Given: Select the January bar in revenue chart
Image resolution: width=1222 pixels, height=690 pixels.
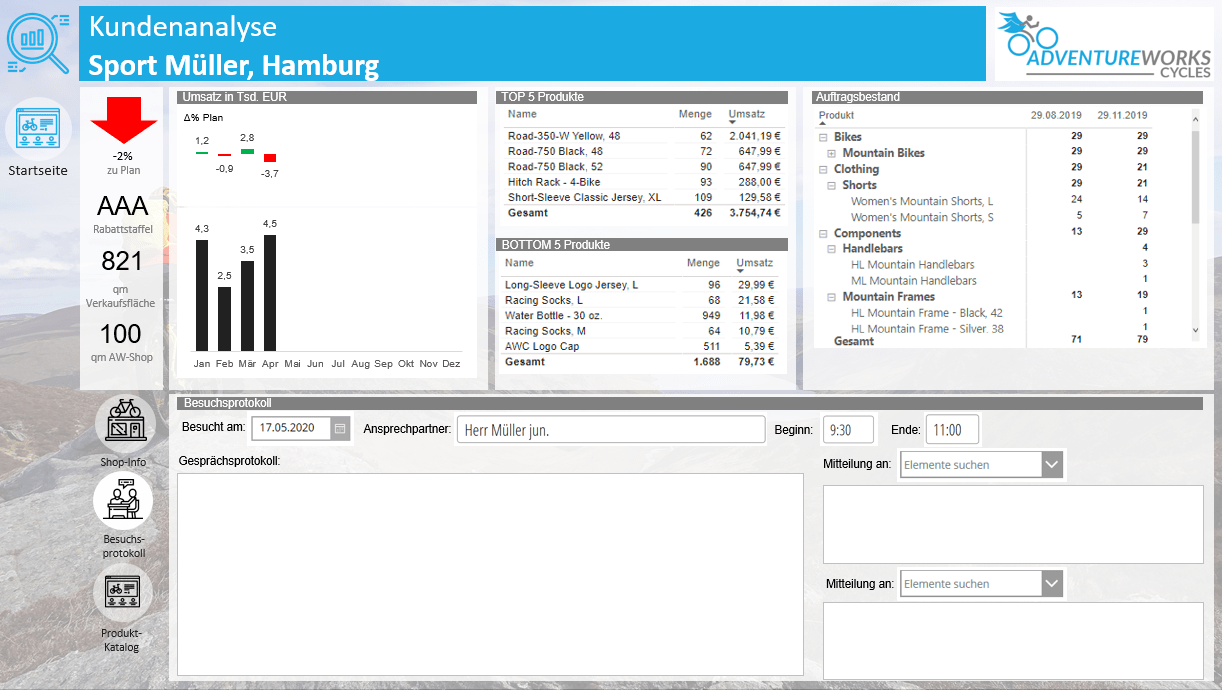Looking at the screenshot, I should point(202,295).
